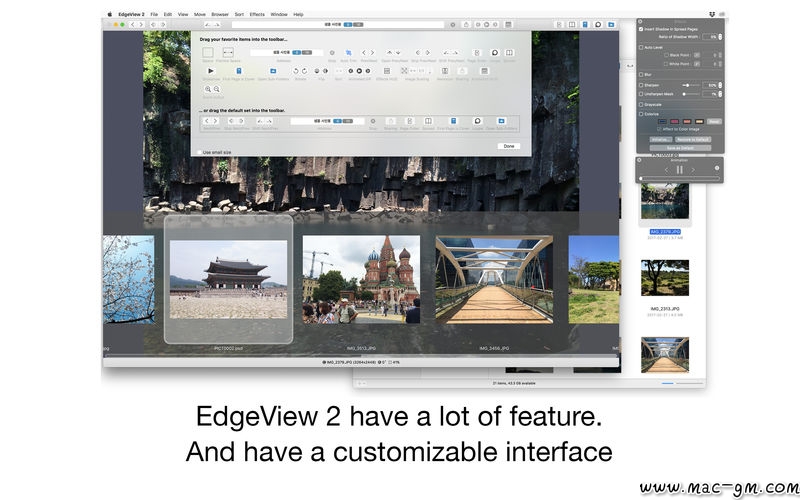Click the Reset button beside the color swatches
This screenshot has height=500, width=800.
[x=714, y=121]
